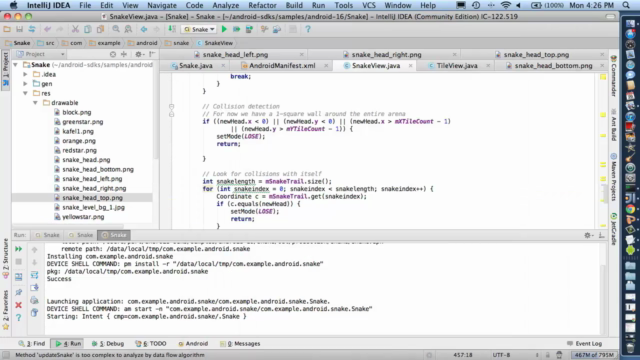Open the Messages tool window button

pos(240,344)
